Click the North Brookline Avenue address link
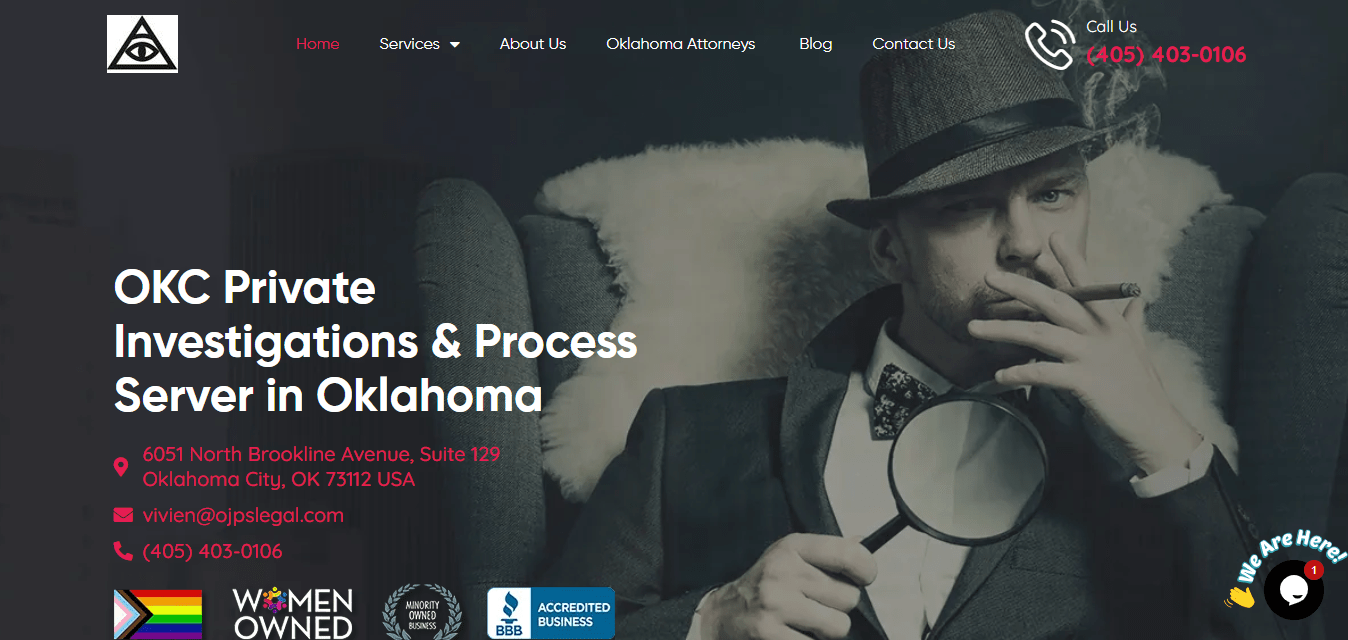1348x640 pixels. (321, 467)
